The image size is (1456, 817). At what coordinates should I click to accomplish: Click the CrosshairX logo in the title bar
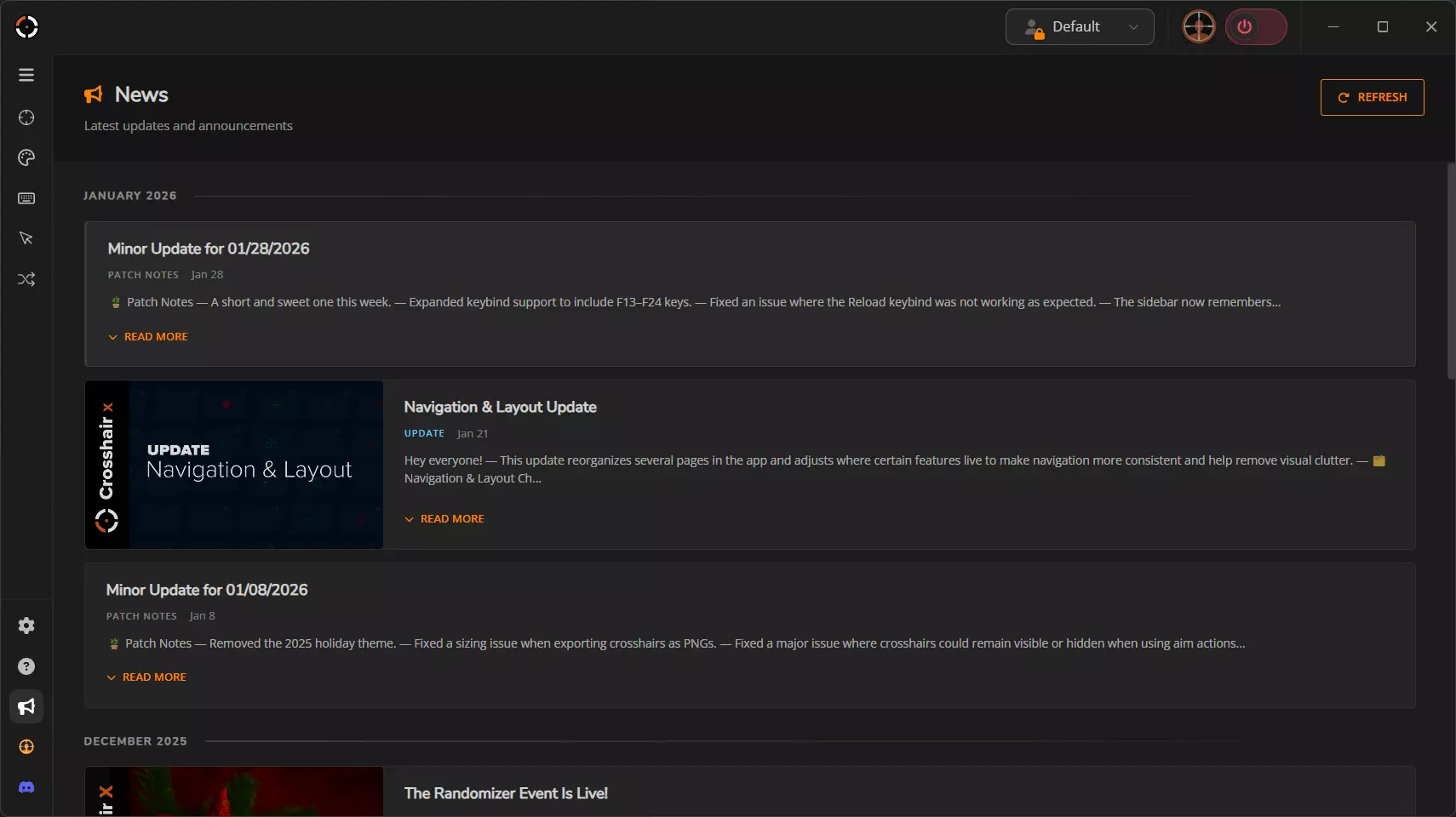(26, 27)
